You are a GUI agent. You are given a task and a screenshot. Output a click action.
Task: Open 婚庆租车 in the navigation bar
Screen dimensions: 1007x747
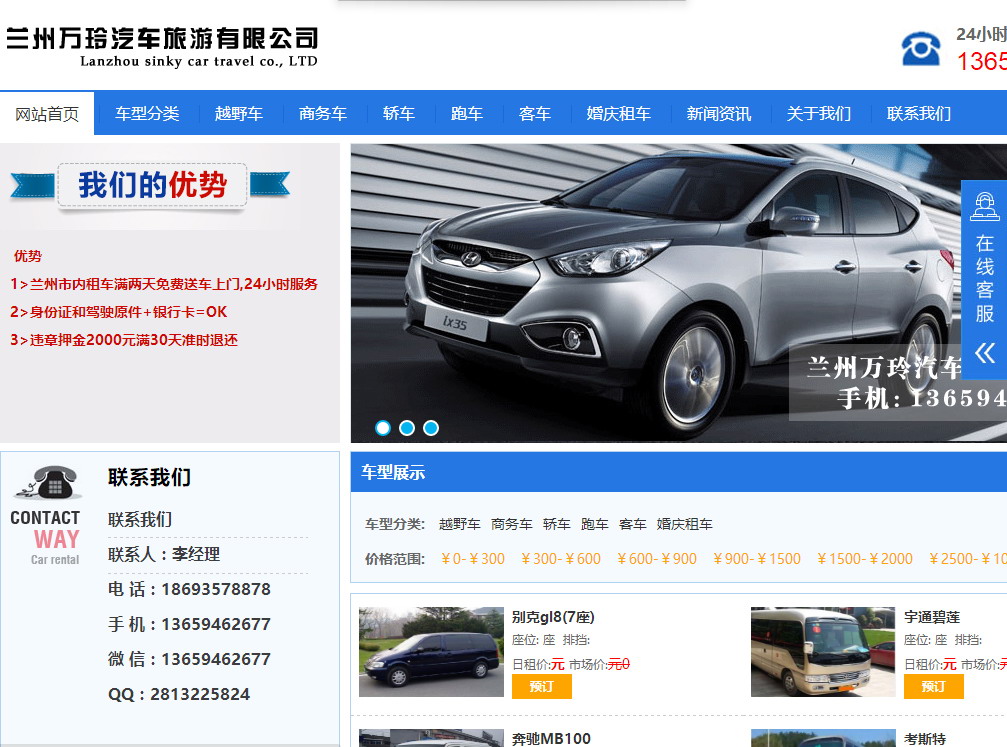coord(618,114)
